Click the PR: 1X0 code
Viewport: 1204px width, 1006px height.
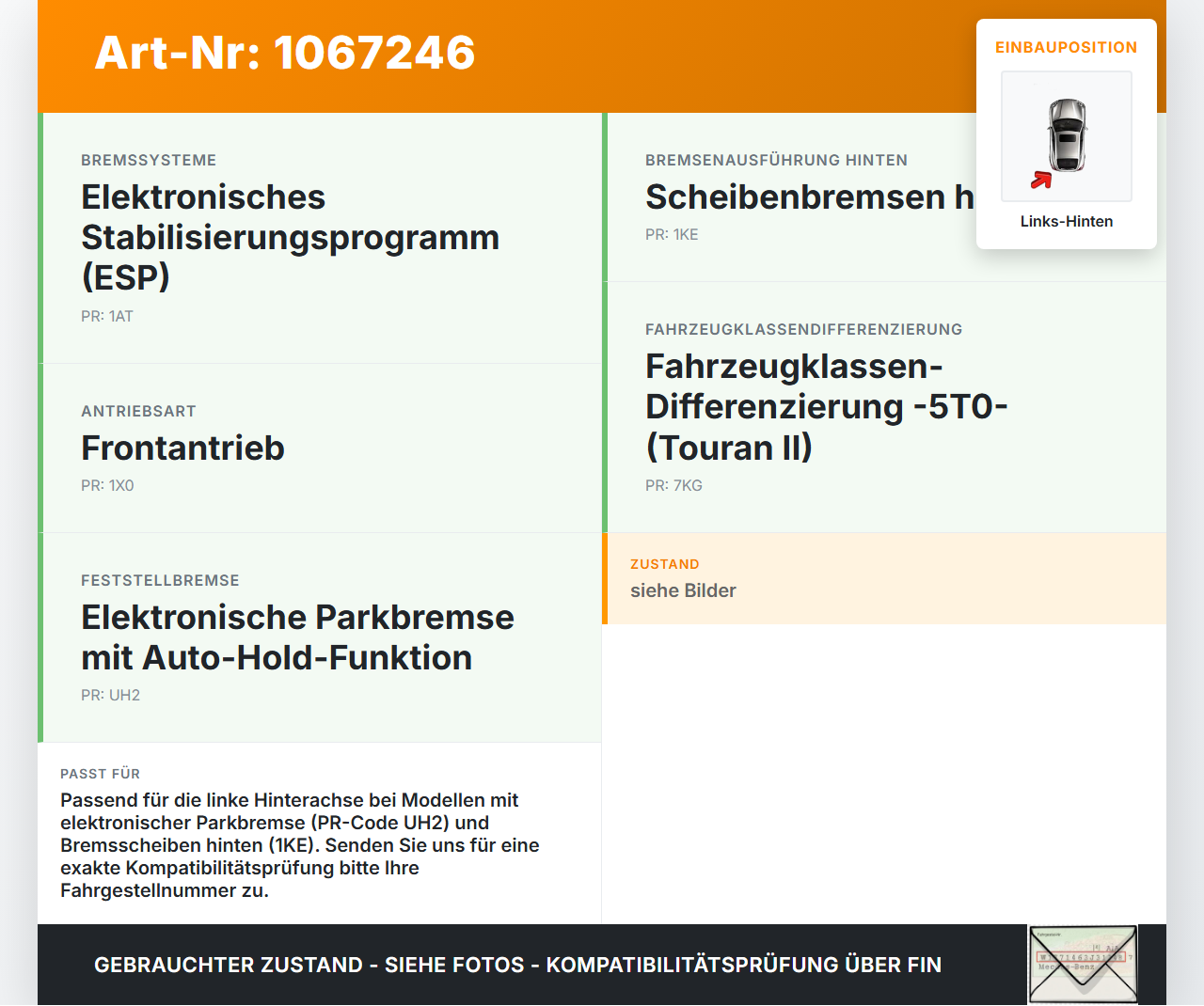click(107, 485)
